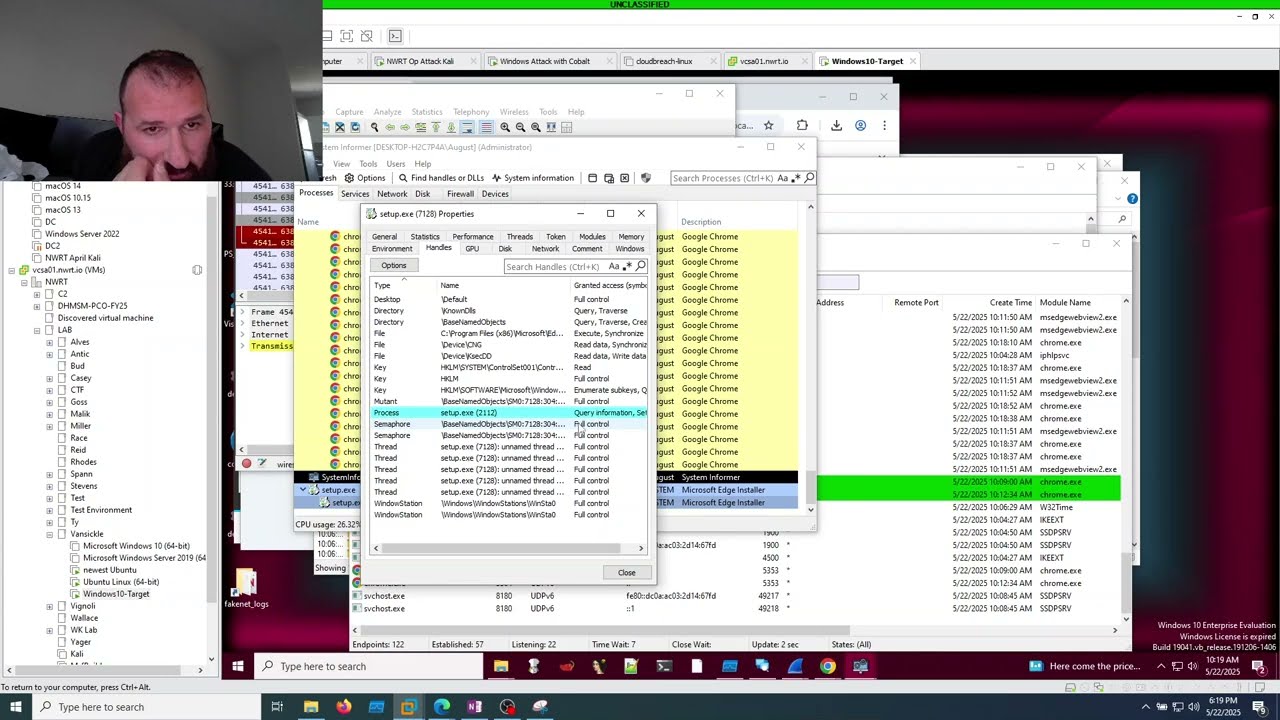Expand the Spann folder in VM tree
This screenshot has height=720, width=1280.
click(x=49, y=474)
